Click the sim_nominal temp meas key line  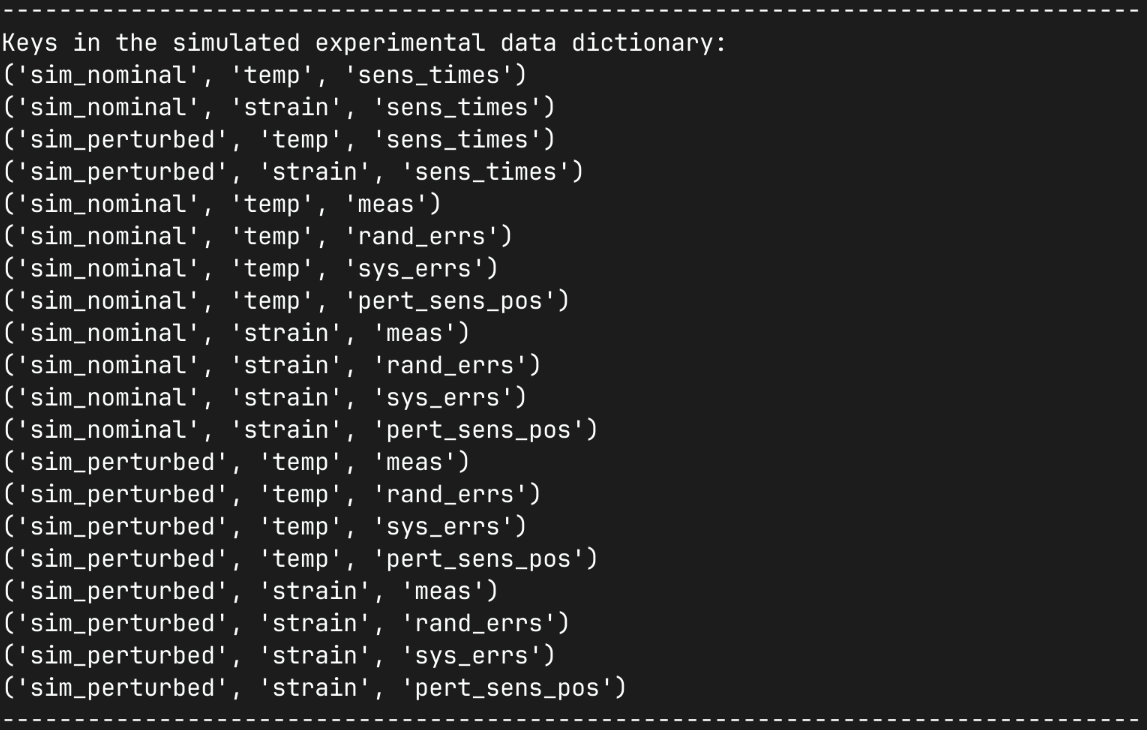pyautogui.click(x=221, y=204)
